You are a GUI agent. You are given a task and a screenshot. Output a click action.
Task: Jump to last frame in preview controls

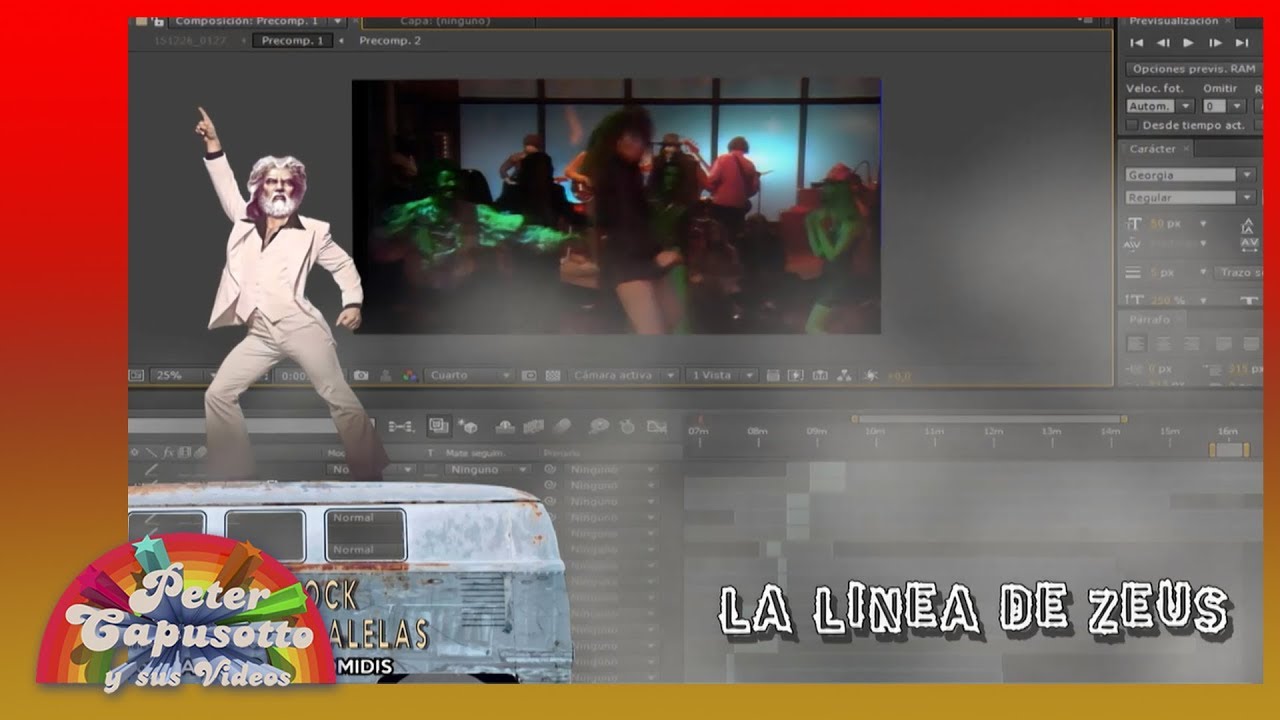pos(1242,43)
